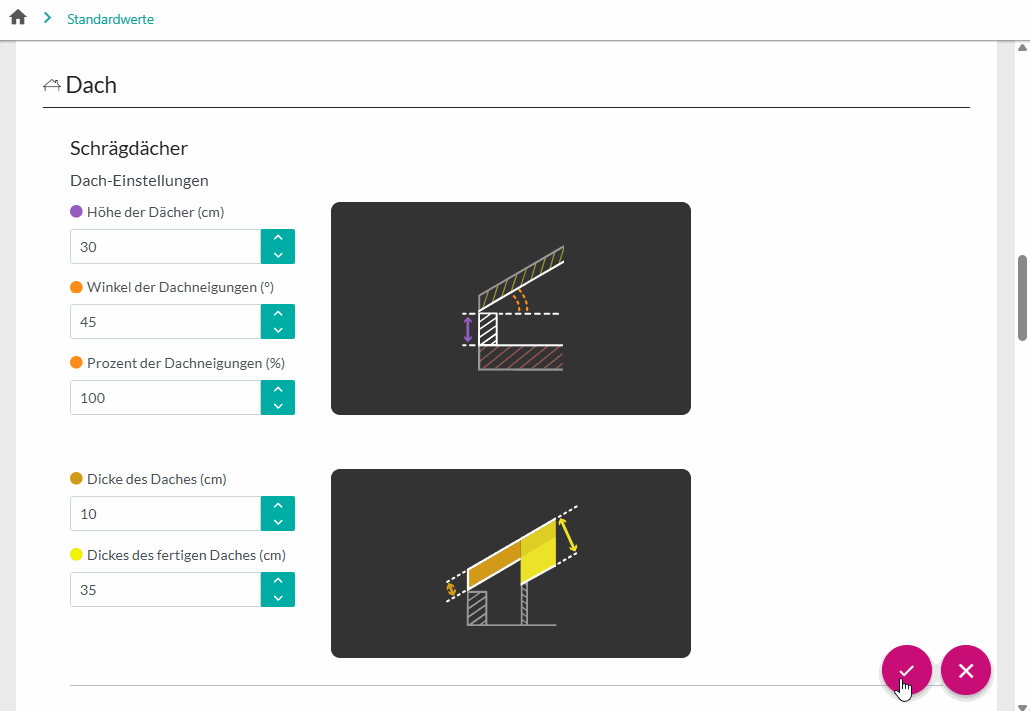Decrease Dicke des Daches value
Screen dimensions: 1030x711
pos(278,522)
